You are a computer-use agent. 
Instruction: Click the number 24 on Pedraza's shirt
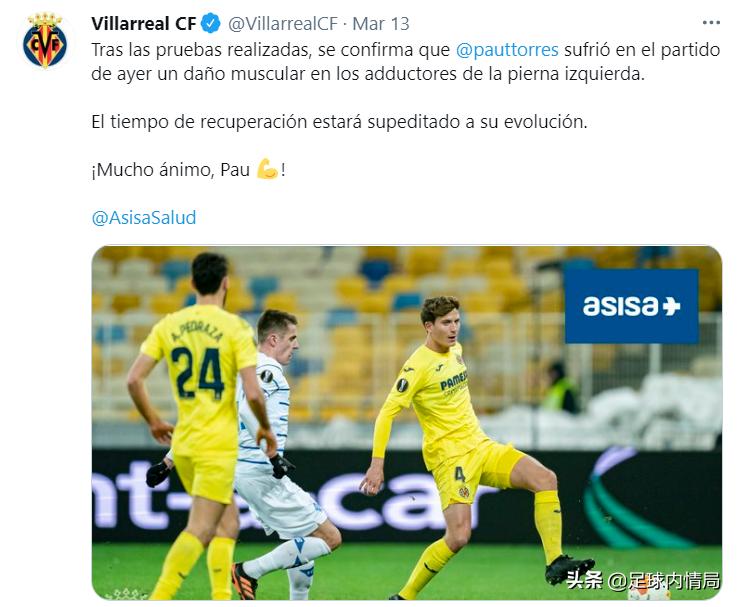198,373
